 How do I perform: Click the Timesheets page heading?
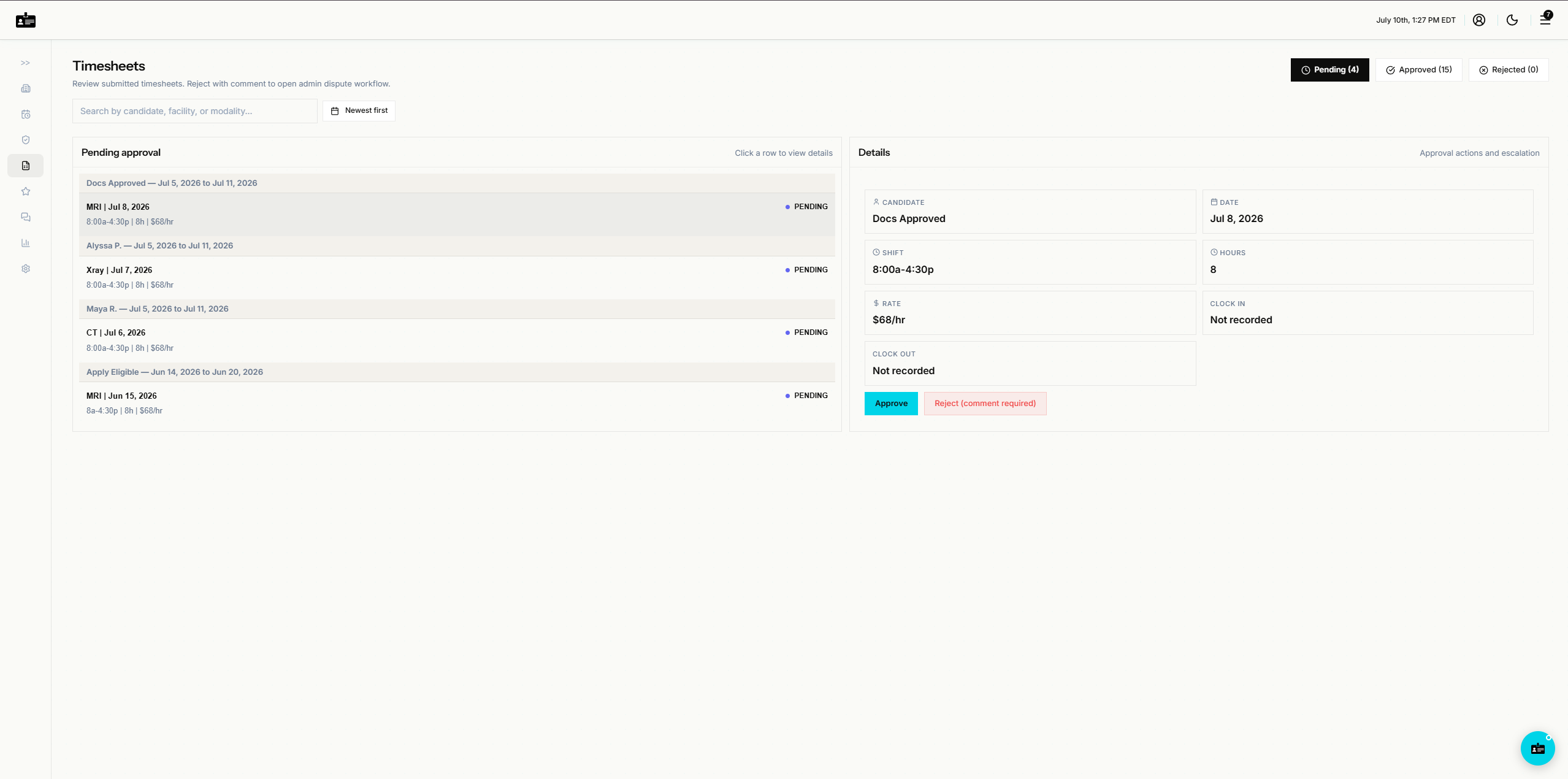tap(109, 66)
